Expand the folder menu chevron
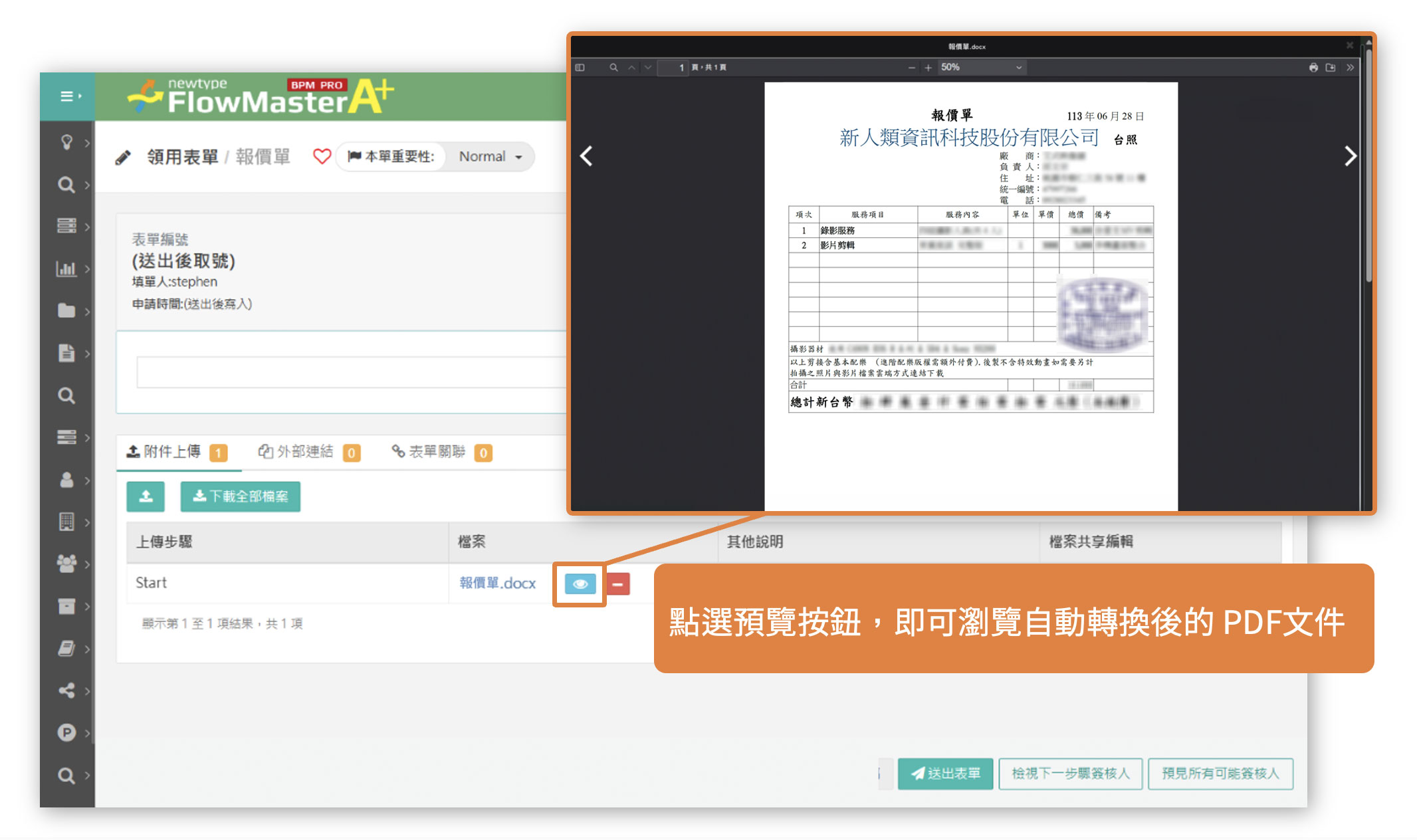 pos(87,311)
